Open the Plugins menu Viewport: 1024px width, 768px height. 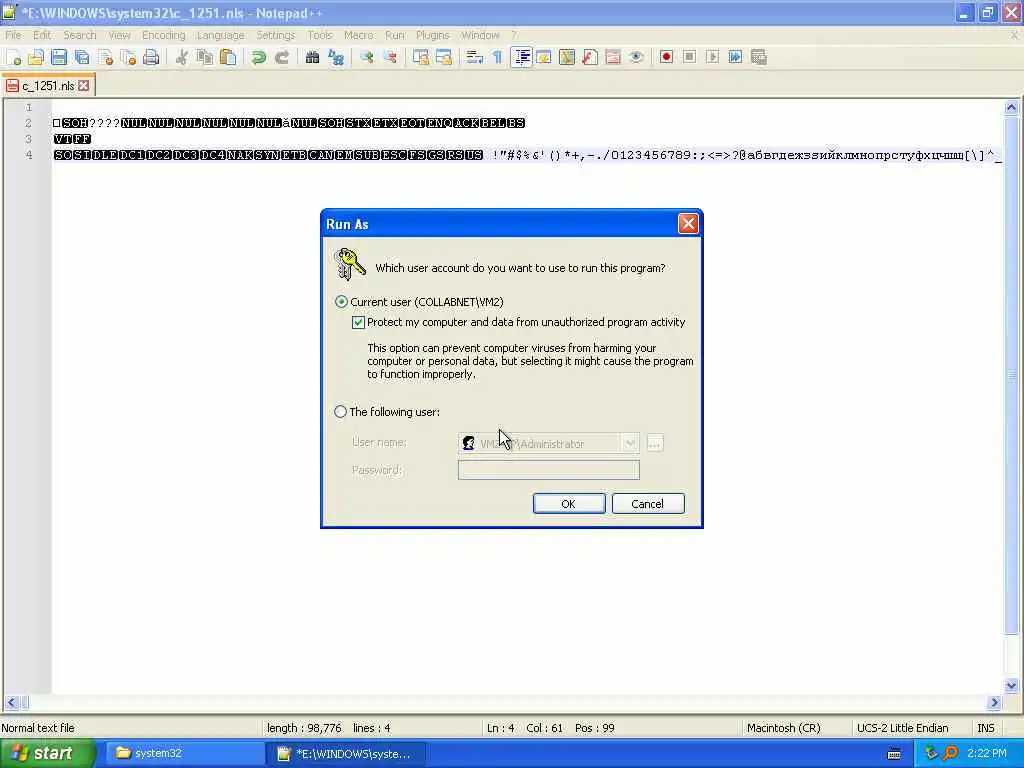[432, 35]
